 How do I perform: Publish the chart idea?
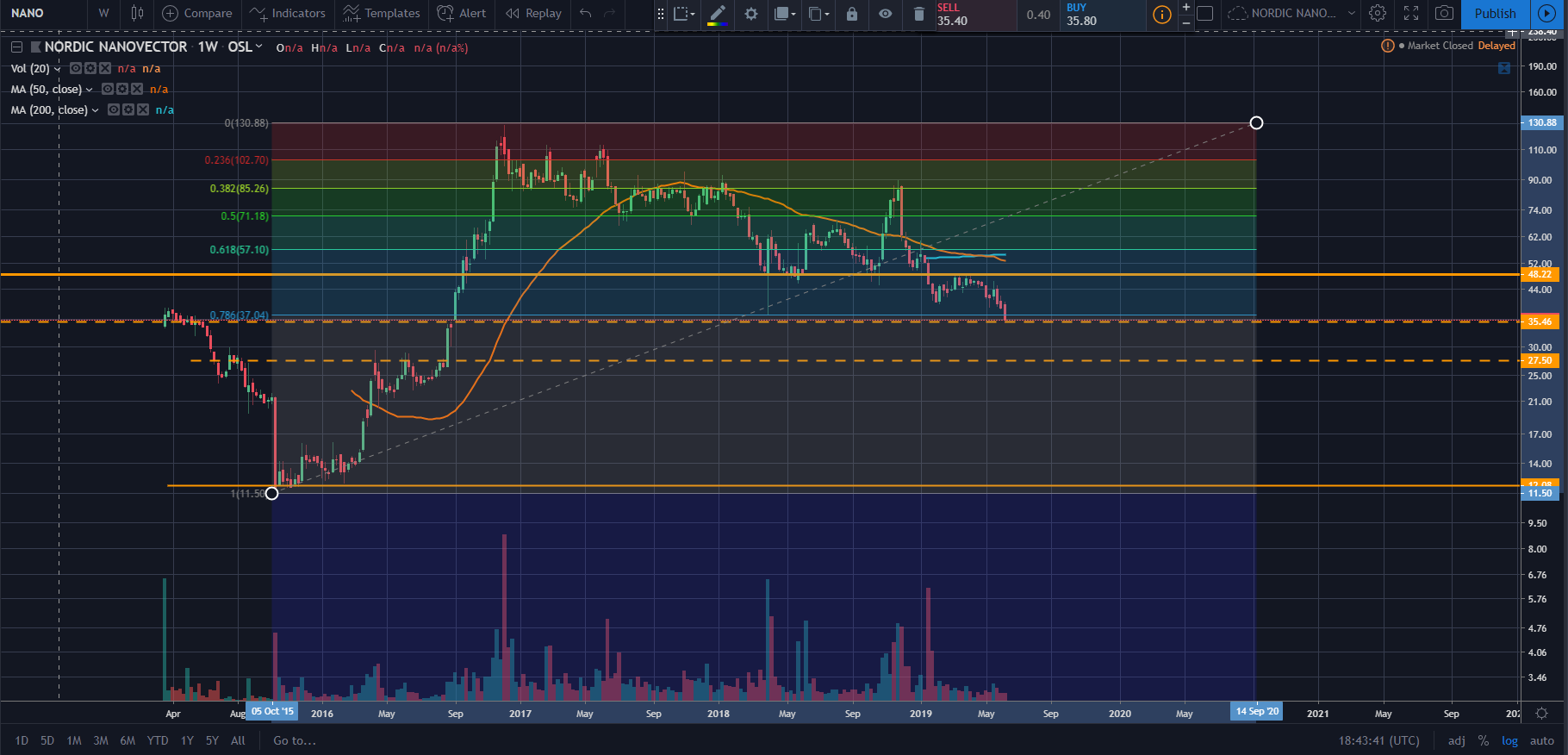[1495, 13]
